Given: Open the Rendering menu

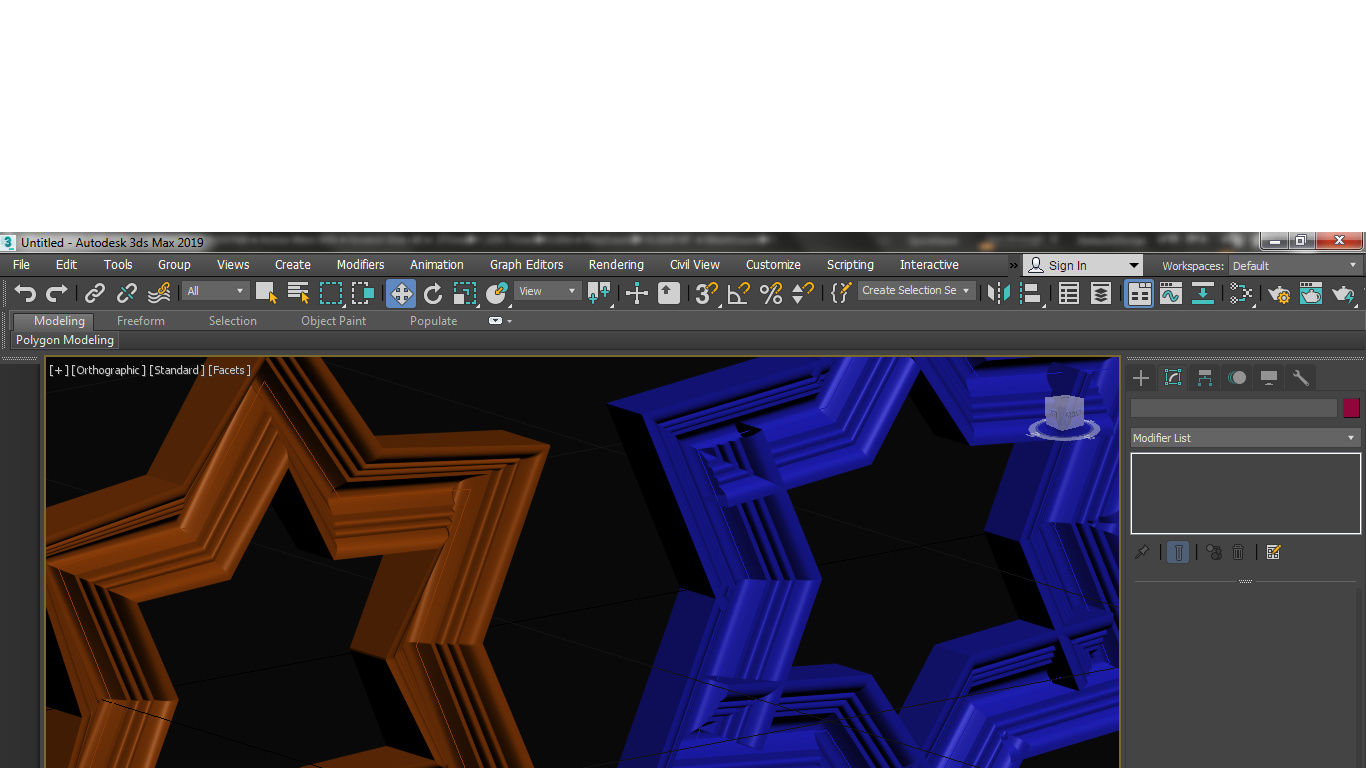Looking at the screenshot, I should (615, 265).
